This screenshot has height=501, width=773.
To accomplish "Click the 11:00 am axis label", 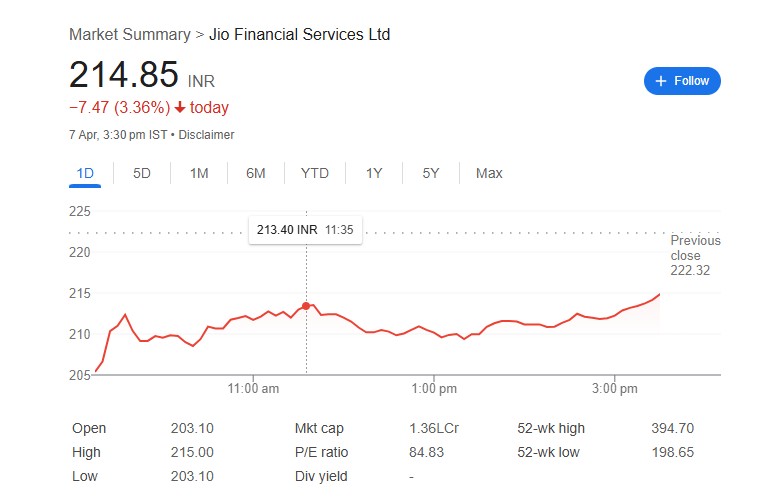I will 253,387.
